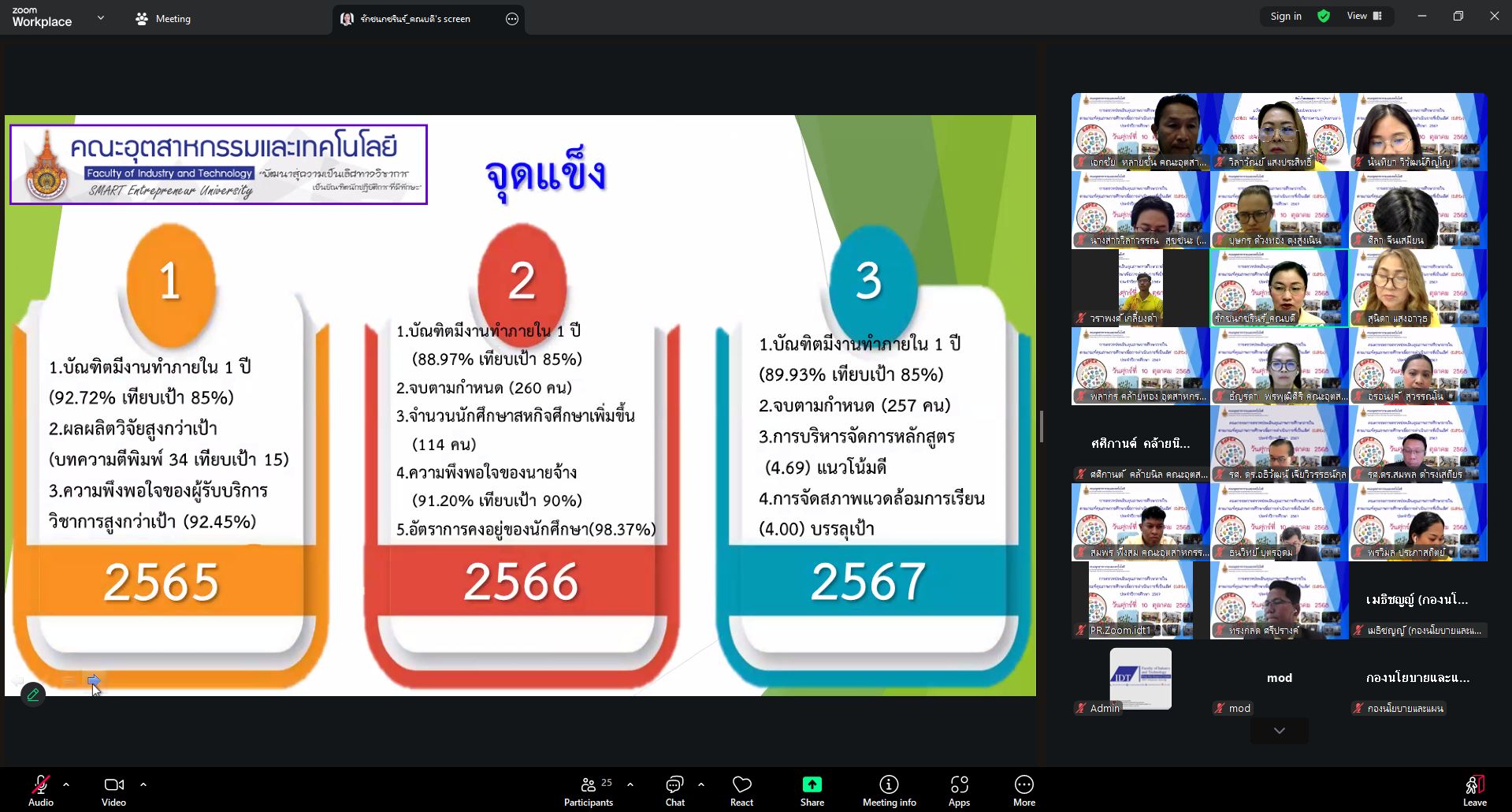Viewport: 1512px width, 812px height.
Task: Open the Zoom Workplace dropdown
Action: [x=100, y=17]
